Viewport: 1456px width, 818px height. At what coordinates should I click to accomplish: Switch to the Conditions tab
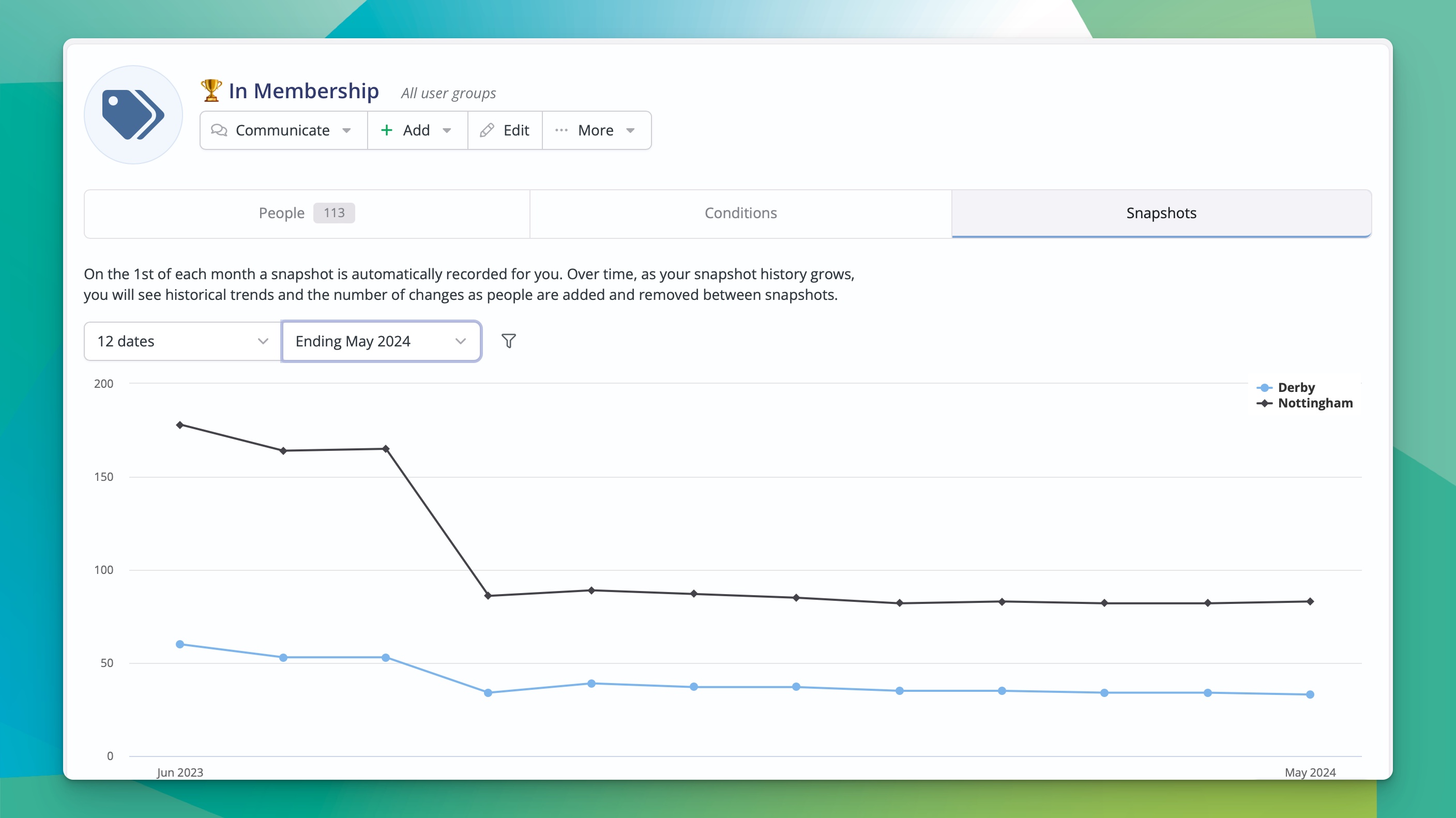740,213
